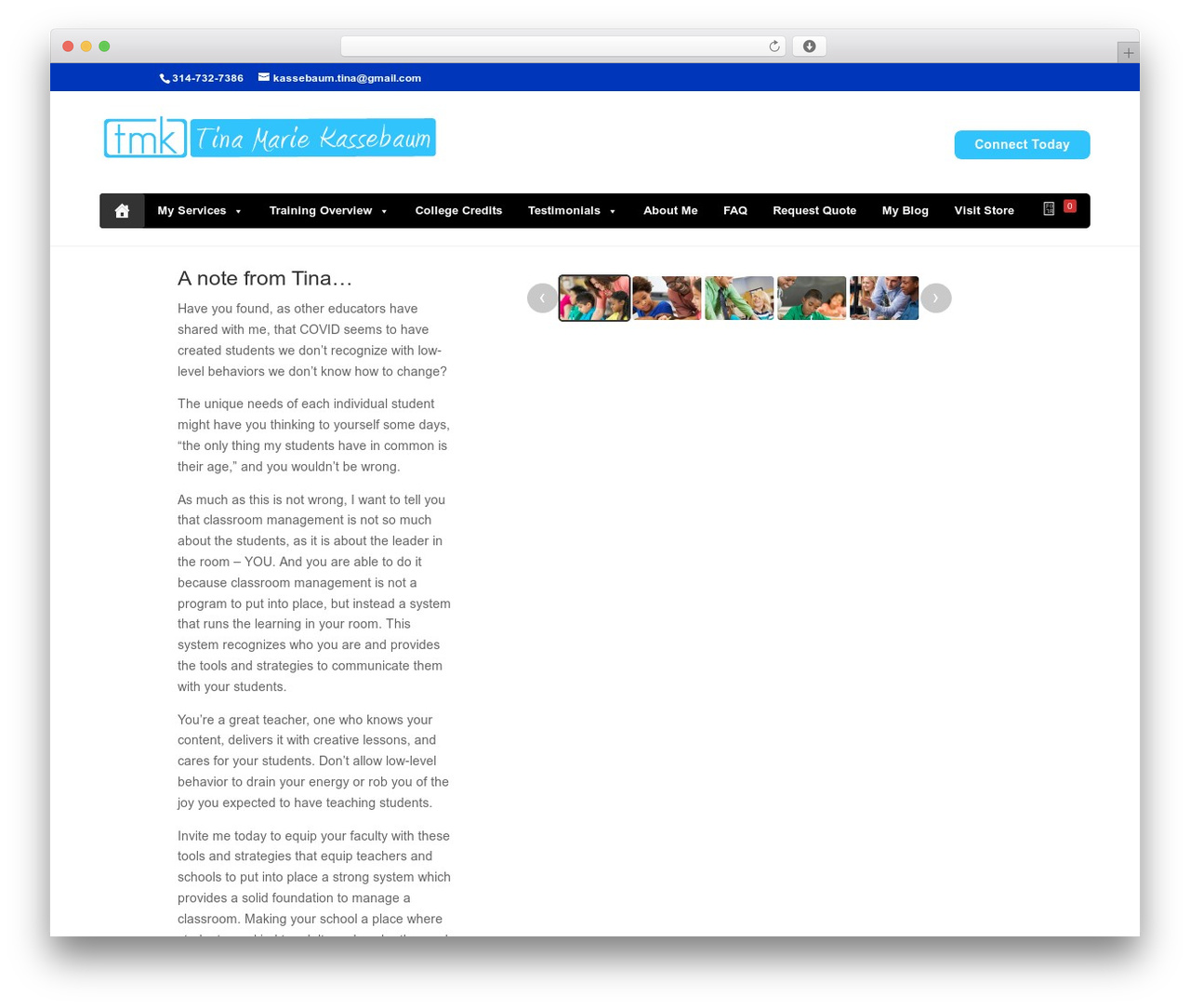Call the 314-732-7386 phone link
Screen dimensions: 1190x1008
tap(207, 78)
